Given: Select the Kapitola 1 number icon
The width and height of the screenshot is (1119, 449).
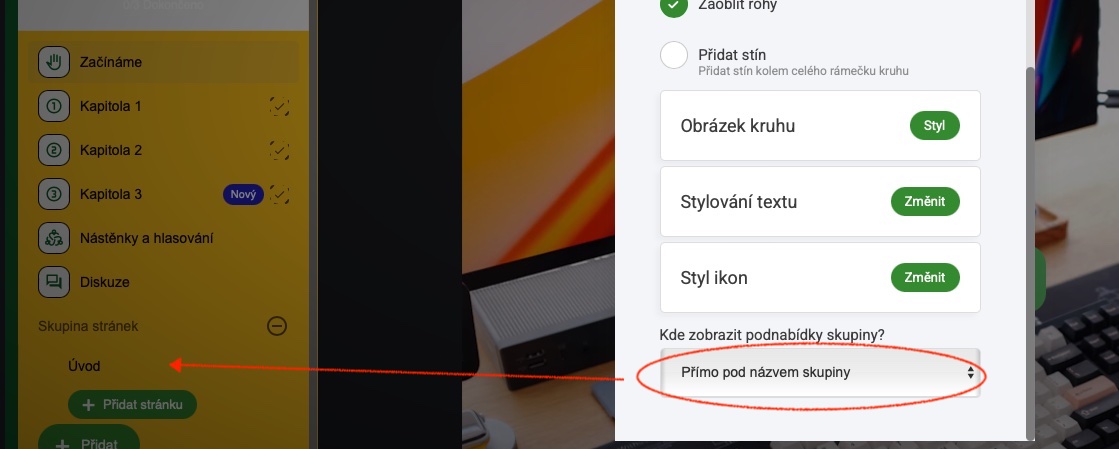Looking at the screenshot, I should (x=54, y=106).
